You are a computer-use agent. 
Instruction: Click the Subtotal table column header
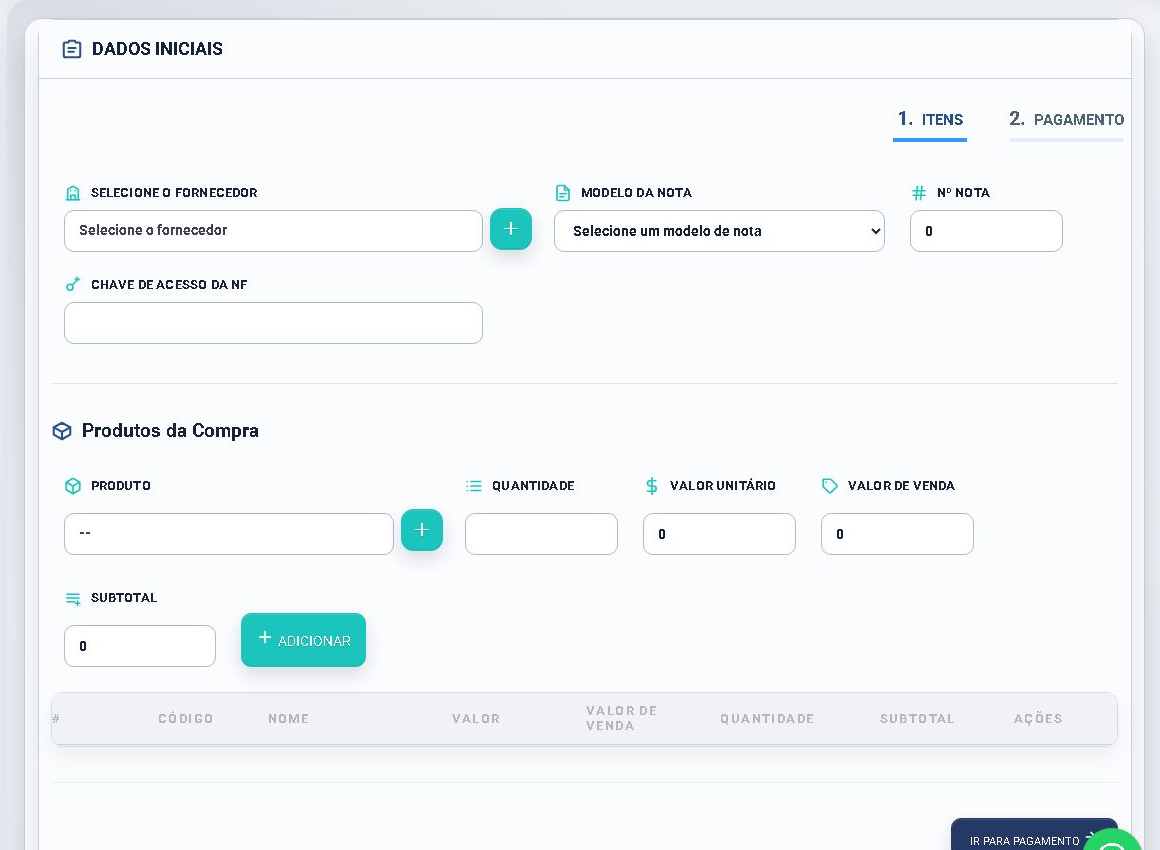(x=917, y=718)
